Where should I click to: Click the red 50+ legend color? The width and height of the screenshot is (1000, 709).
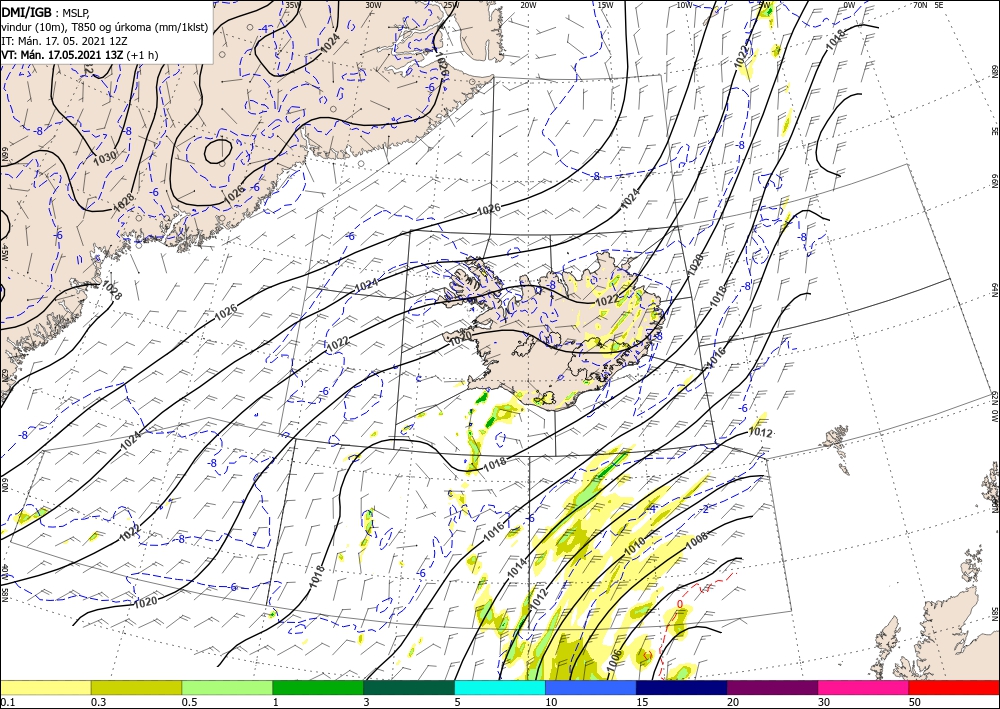[954, 687]
